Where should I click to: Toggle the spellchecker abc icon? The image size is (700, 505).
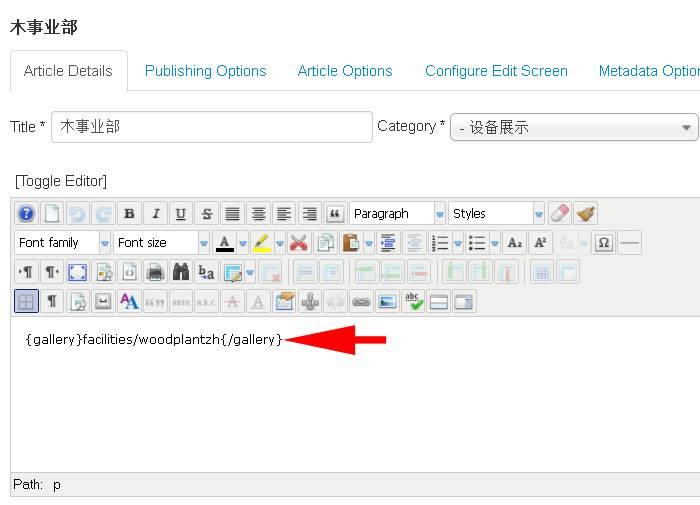pyautogui.click(x=413, y=300)
